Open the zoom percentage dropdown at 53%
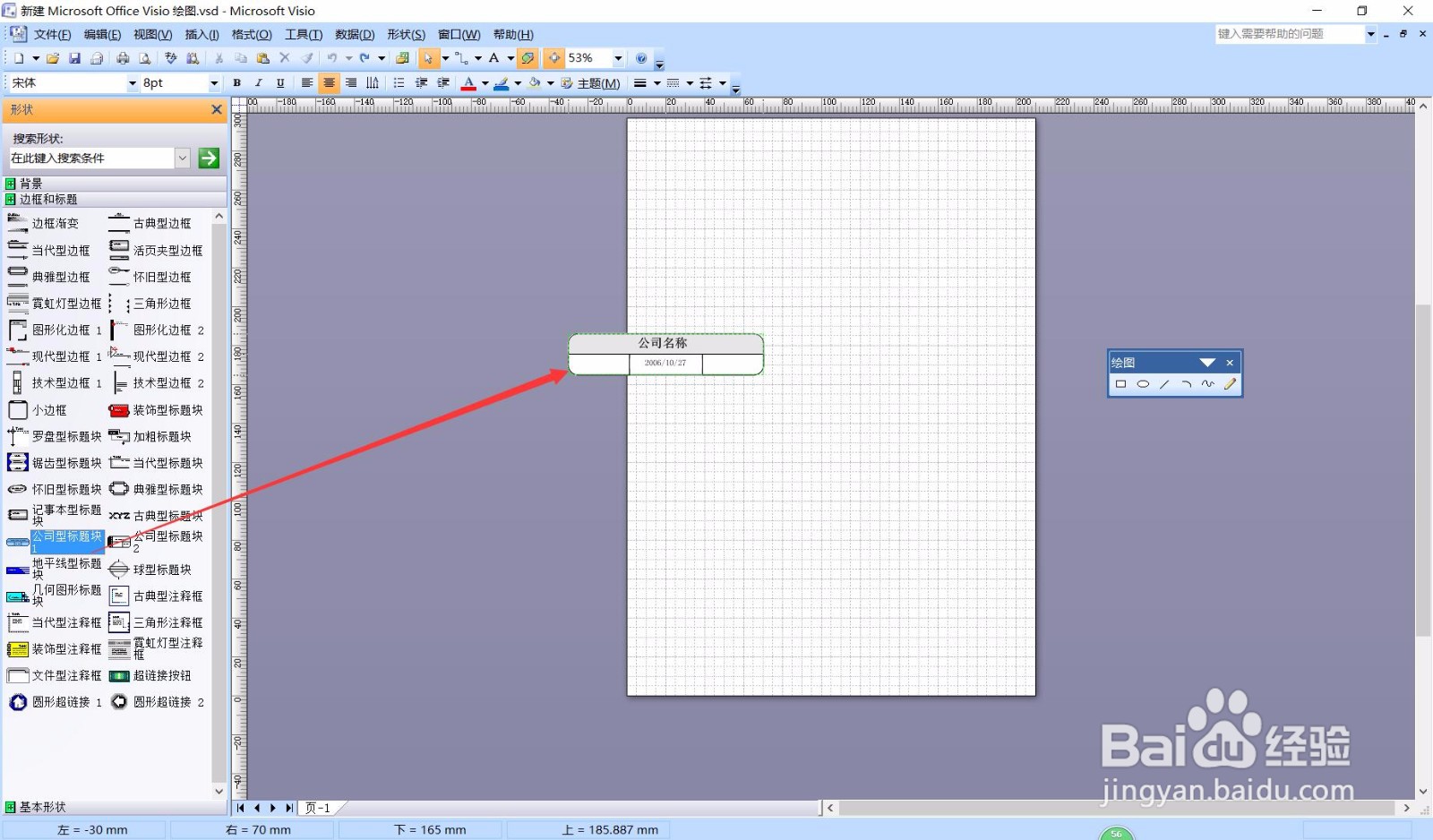The width and height of the screenshot is (1433, 840). pyautogui.click(x=618, y=58)
